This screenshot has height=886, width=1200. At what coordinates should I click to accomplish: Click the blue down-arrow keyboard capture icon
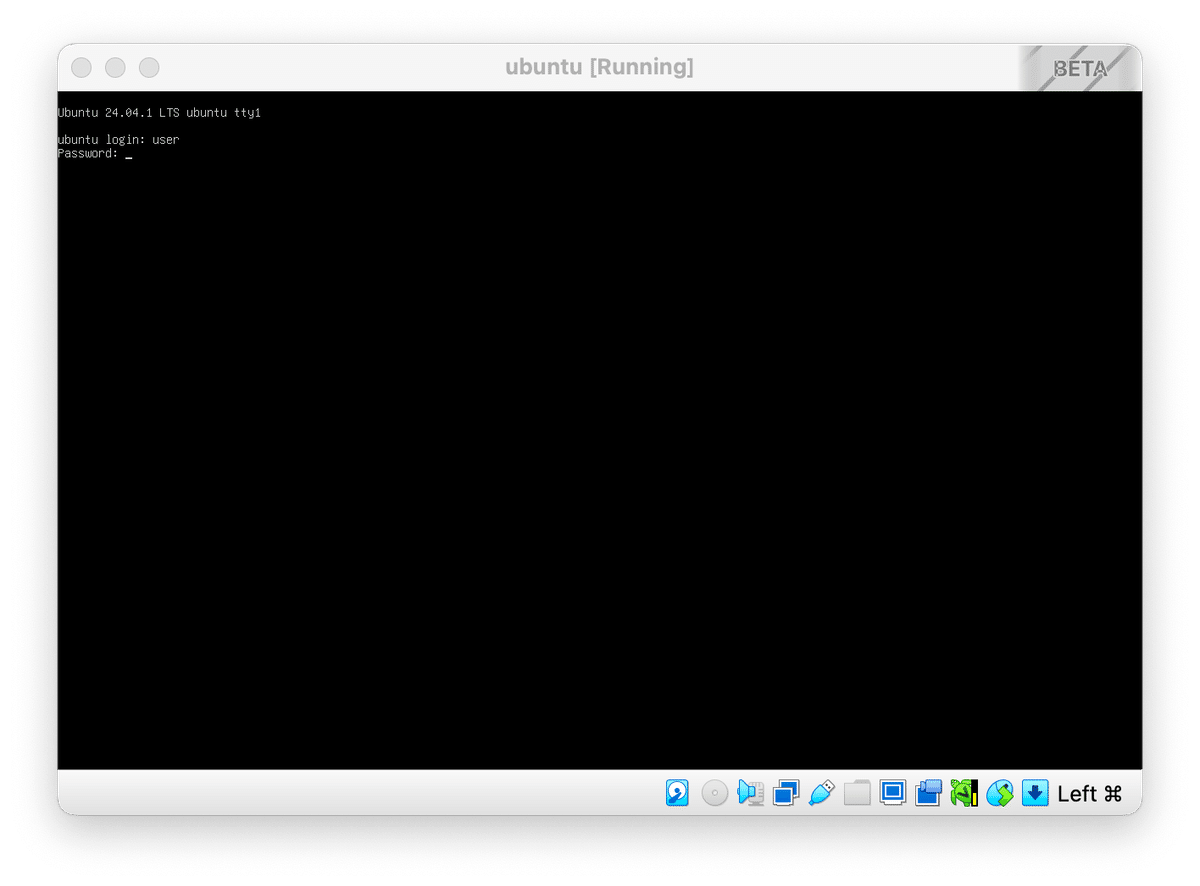coord(1035,794)
